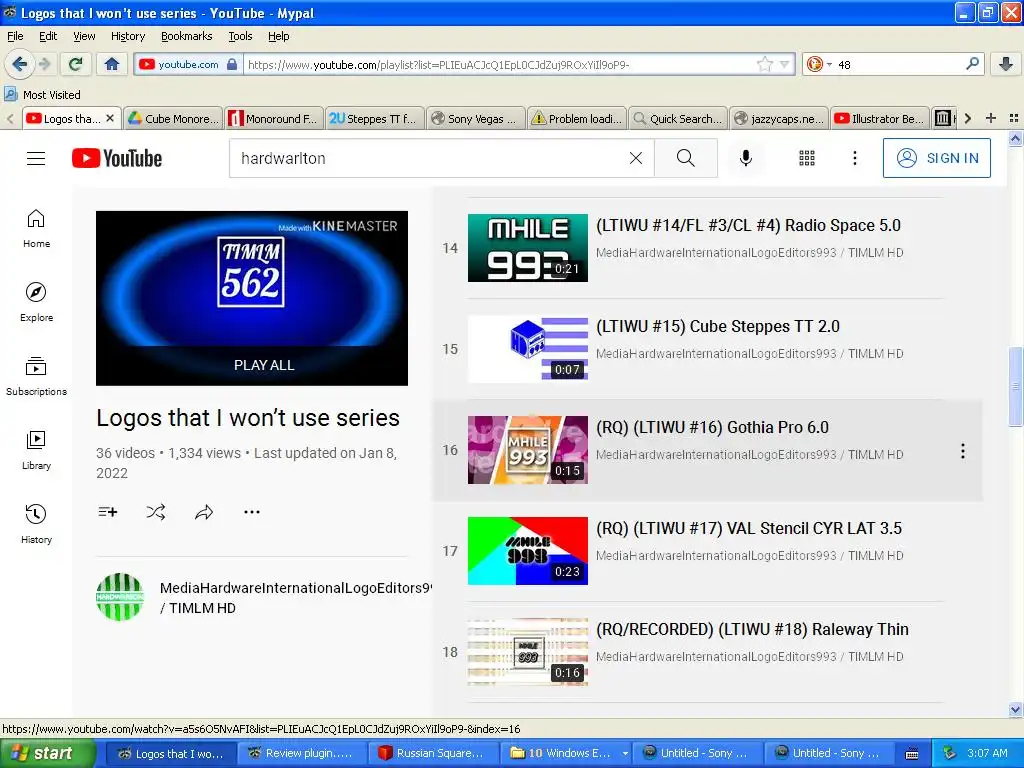Expand search engine selector dropdown

coord(829,64)
